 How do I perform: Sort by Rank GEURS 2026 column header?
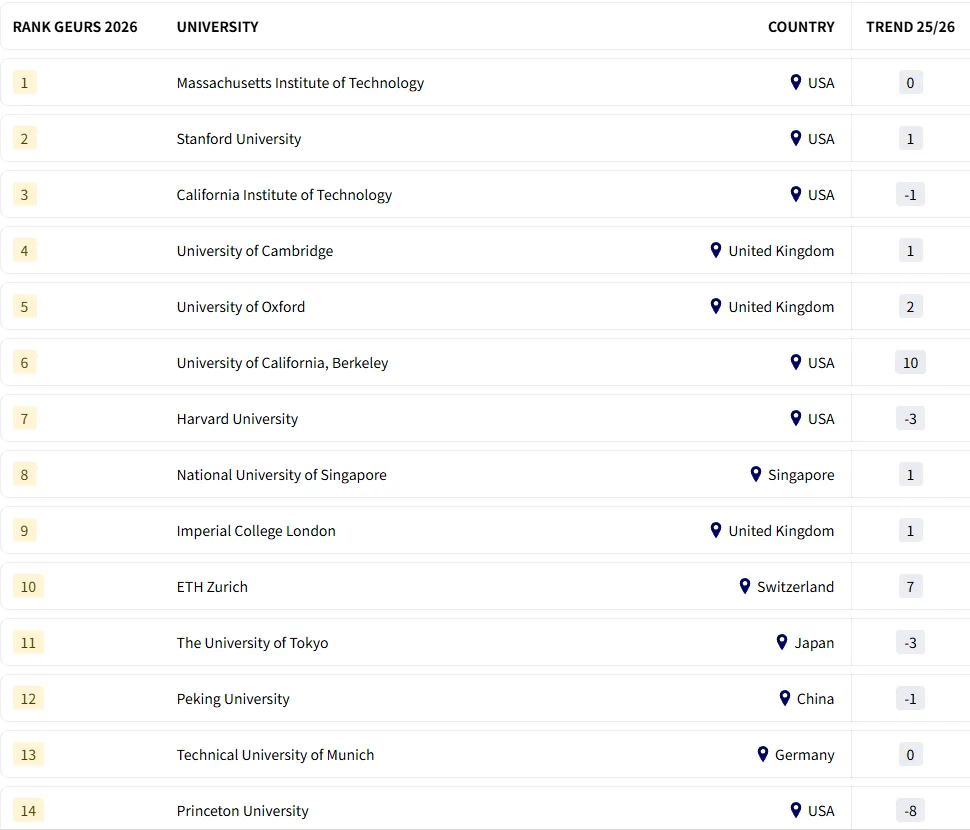point(75,27)
